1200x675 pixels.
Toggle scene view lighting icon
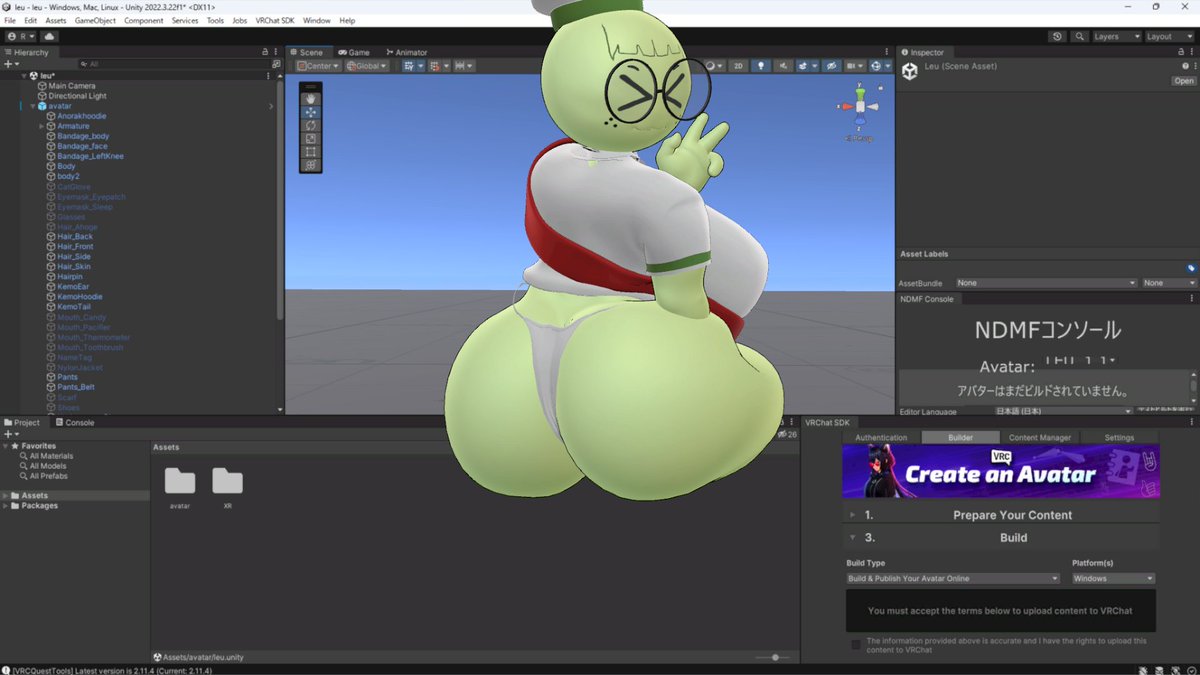pyautogui.click(x=761, y=66)
